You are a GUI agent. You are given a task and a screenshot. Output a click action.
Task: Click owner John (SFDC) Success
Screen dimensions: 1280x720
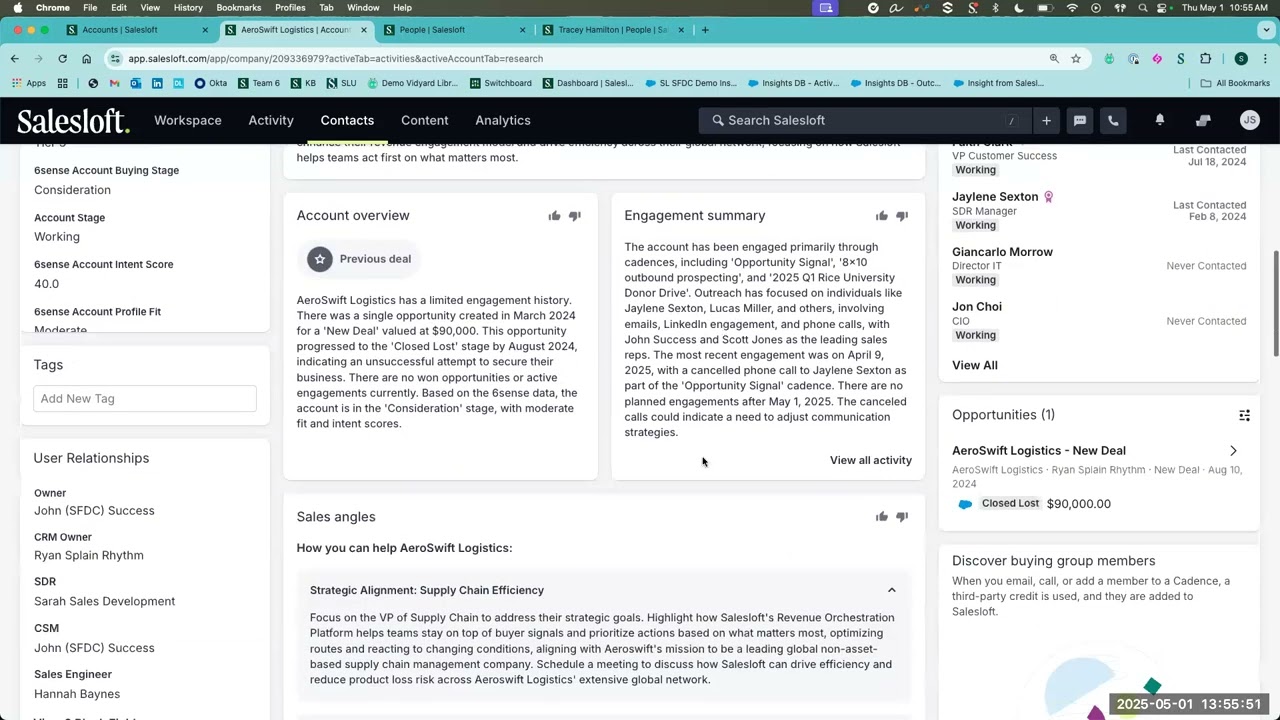coord(94,511)
